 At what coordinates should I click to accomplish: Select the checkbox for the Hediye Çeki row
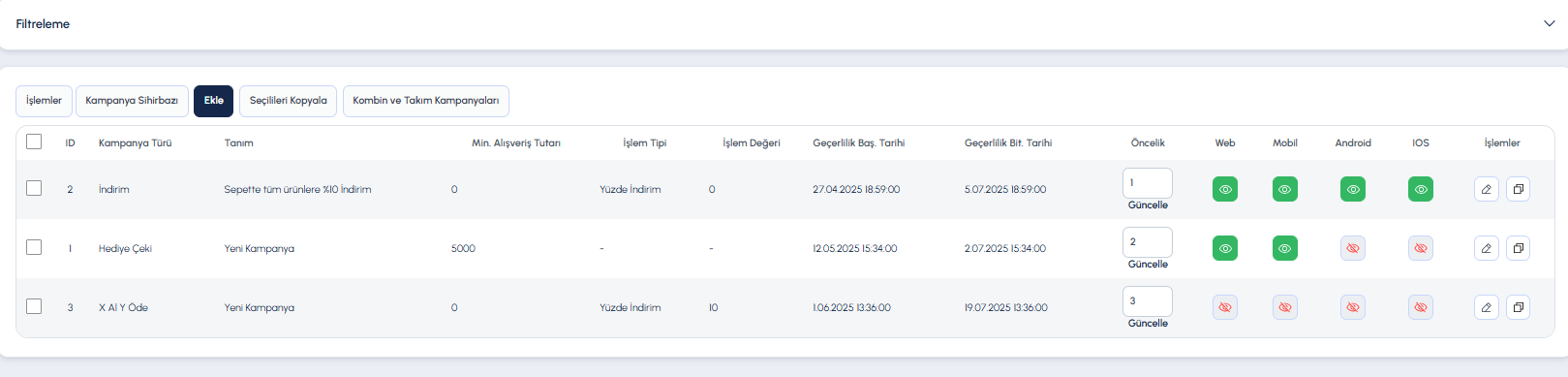click(x=34, y=247)
